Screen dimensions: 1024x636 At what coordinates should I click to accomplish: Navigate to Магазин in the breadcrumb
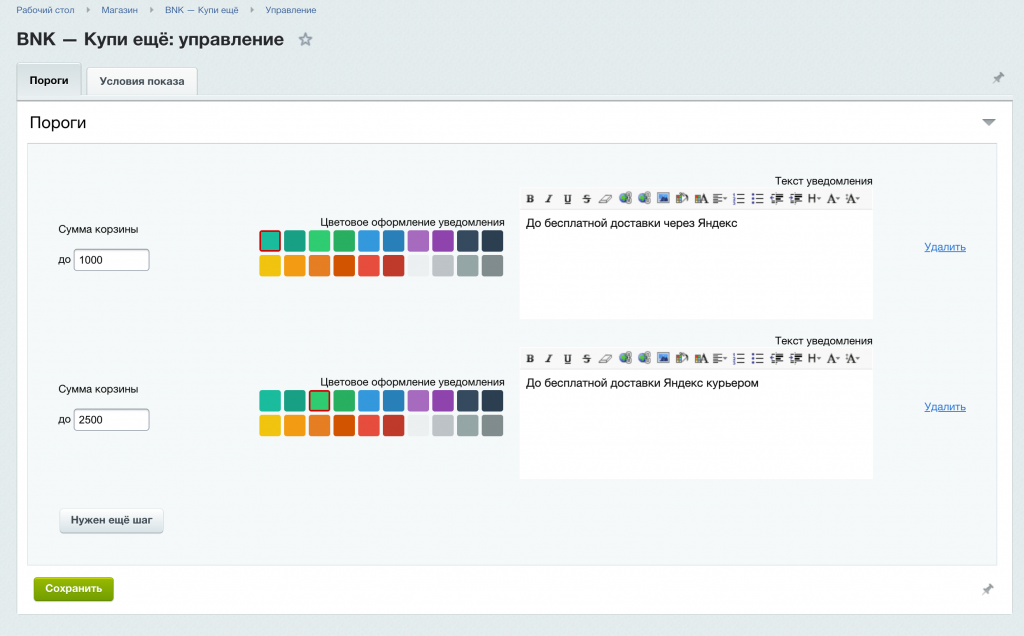(120, 10)
